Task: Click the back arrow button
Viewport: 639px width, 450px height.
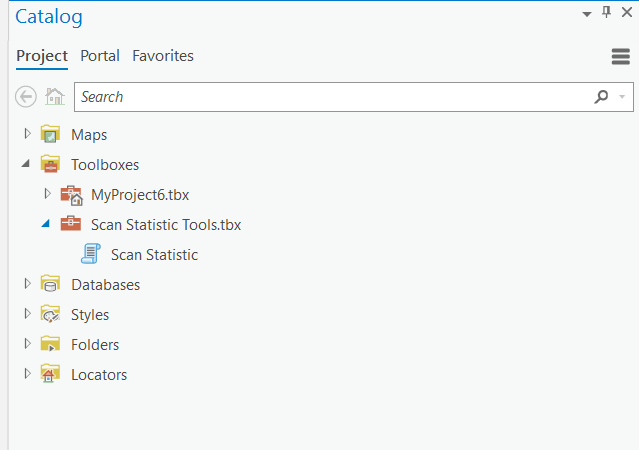Action: click(26, 97)
